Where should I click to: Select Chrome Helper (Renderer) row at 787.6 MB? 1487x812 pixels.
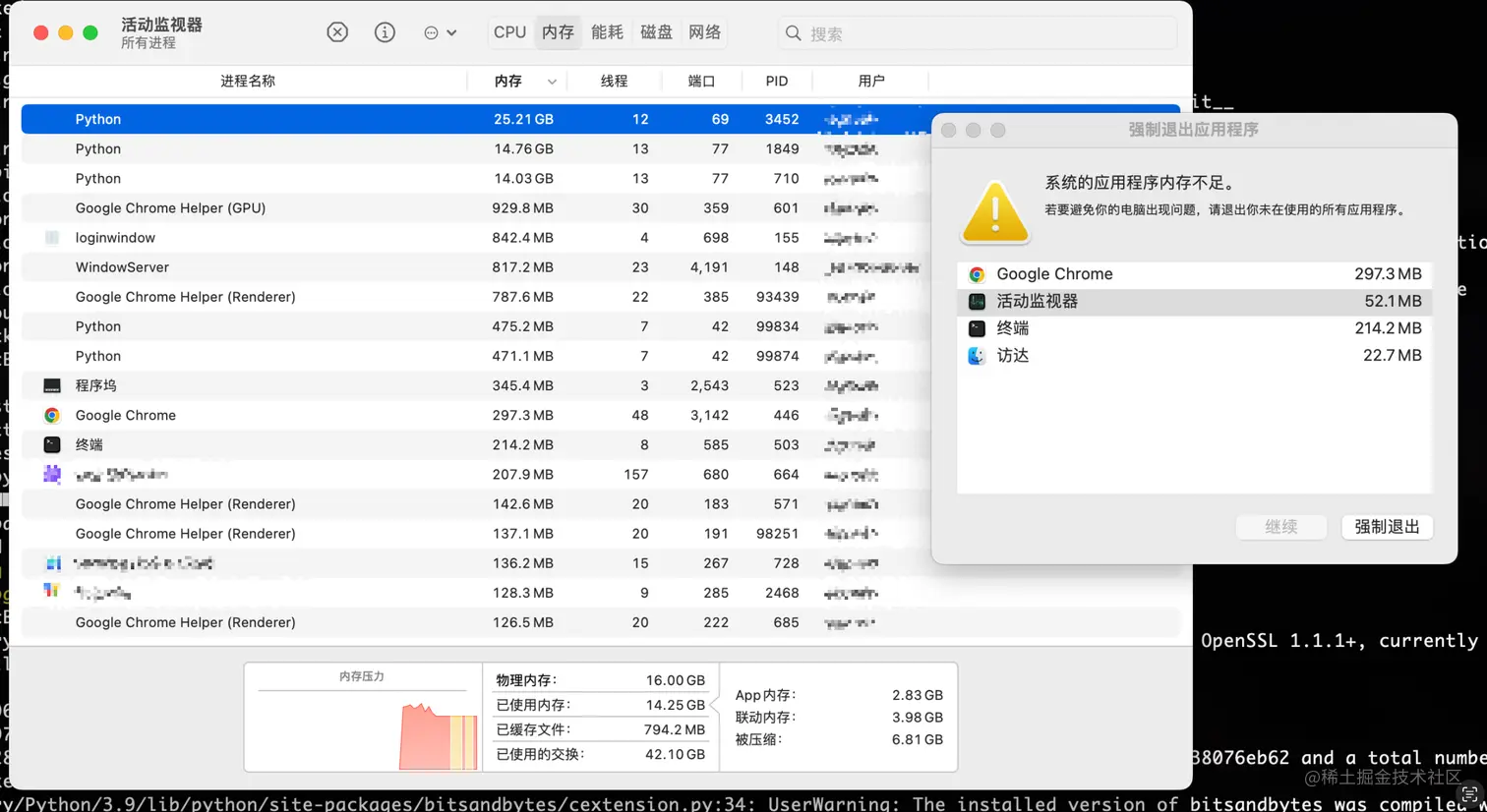click(x=477, y=297)
